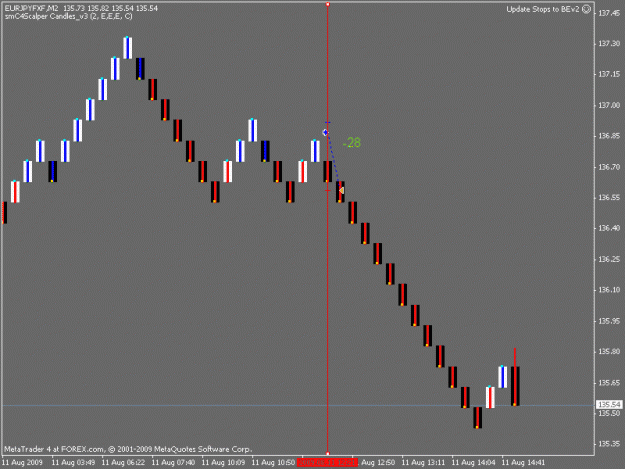This screenshot has width=625, height=469.
Task: Click the 11 Aug 14:41 time label
Action: coord(523,463)
